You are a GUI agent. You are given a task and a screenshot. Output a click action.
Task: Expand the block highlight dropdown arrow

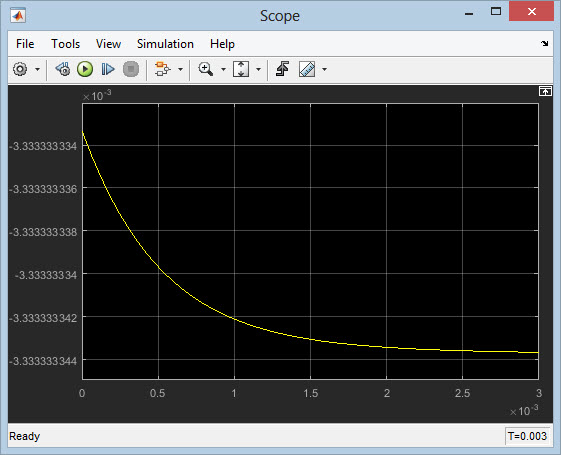pos(181,69)
